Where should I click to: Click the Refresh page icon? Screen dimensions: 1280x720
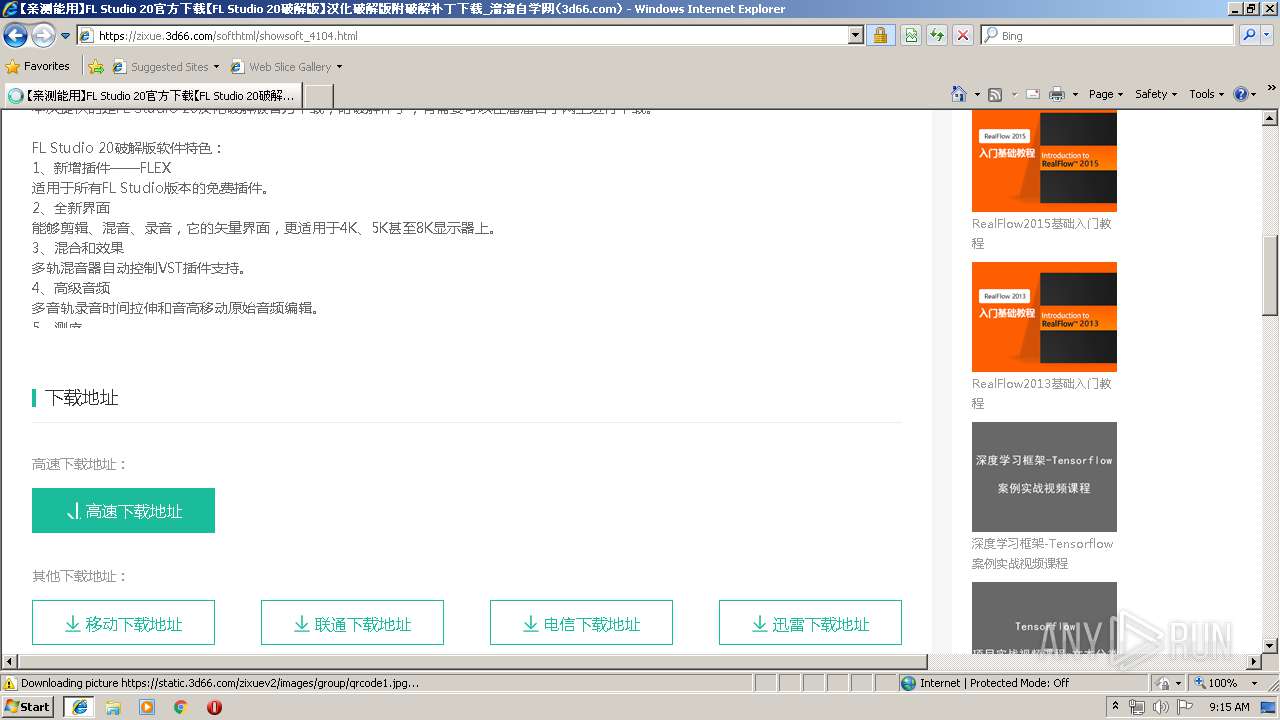(x=937, y=36)
